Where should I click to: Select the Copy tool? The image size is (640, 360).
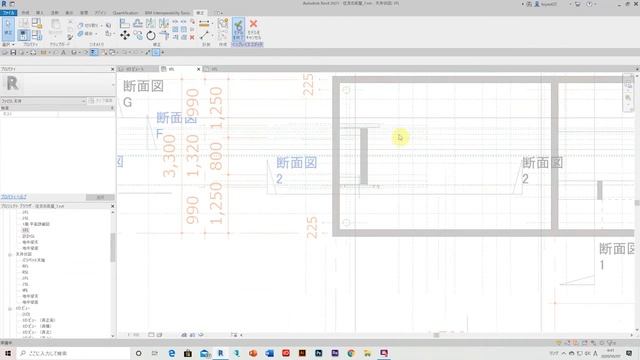(138, 36)
